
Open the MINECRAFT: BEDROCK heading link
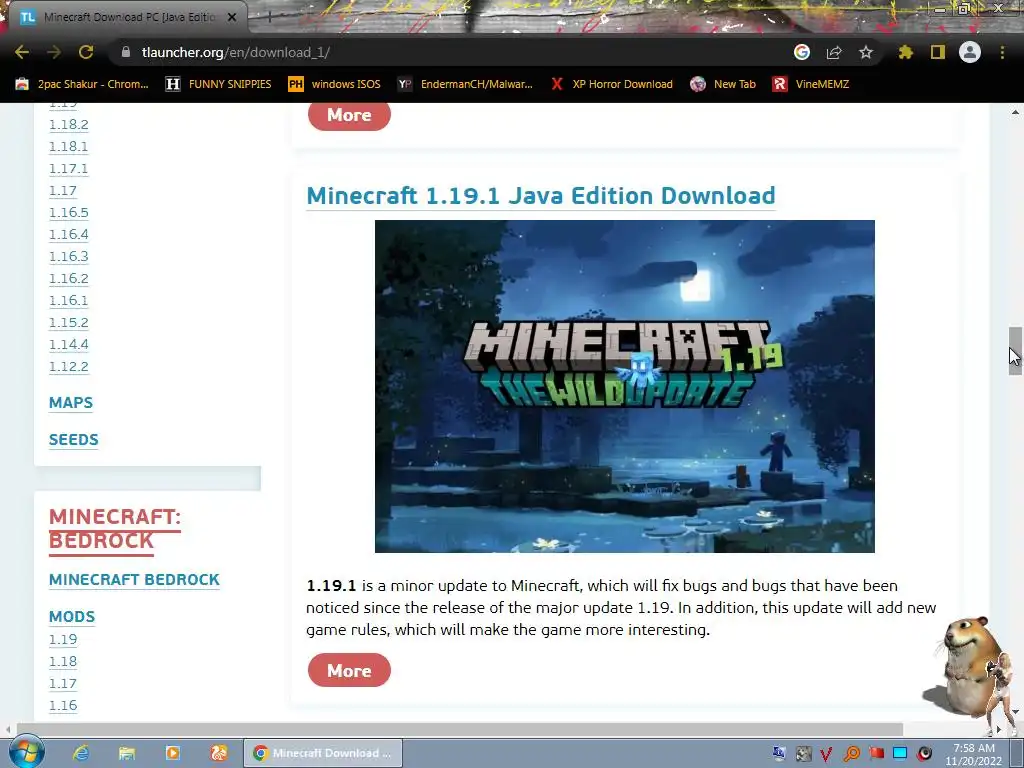[x=115, y=529]
